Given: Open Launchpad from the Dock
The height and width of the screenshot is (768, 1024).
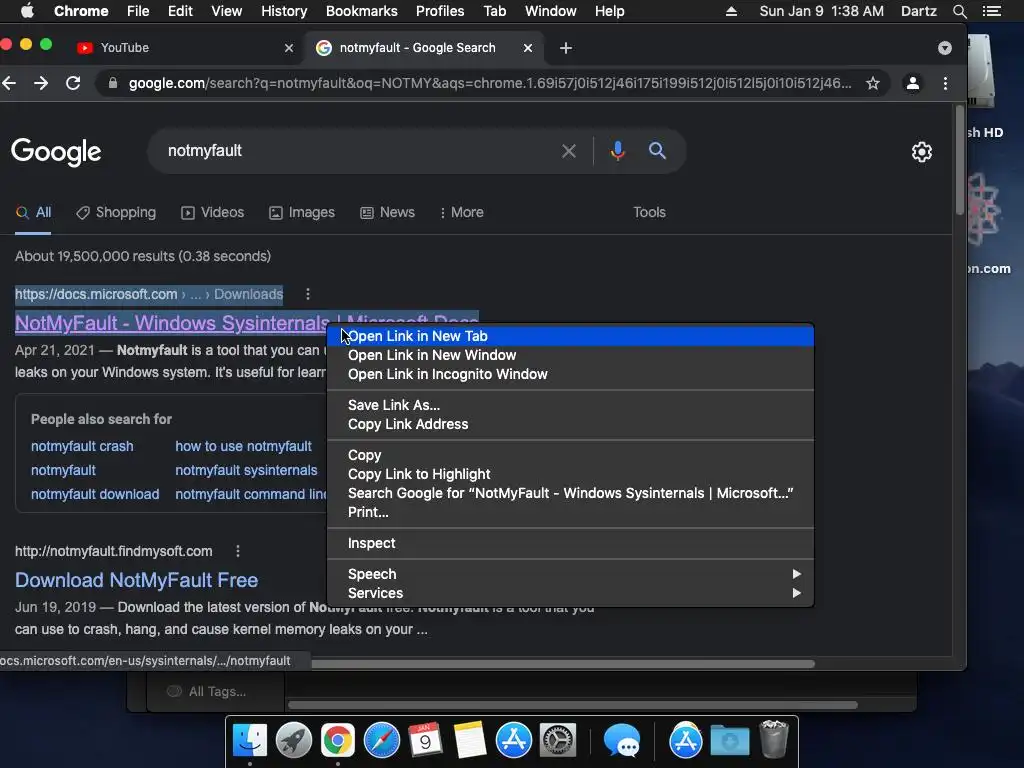Looking at the screenshot, I should tap(293, 740).
